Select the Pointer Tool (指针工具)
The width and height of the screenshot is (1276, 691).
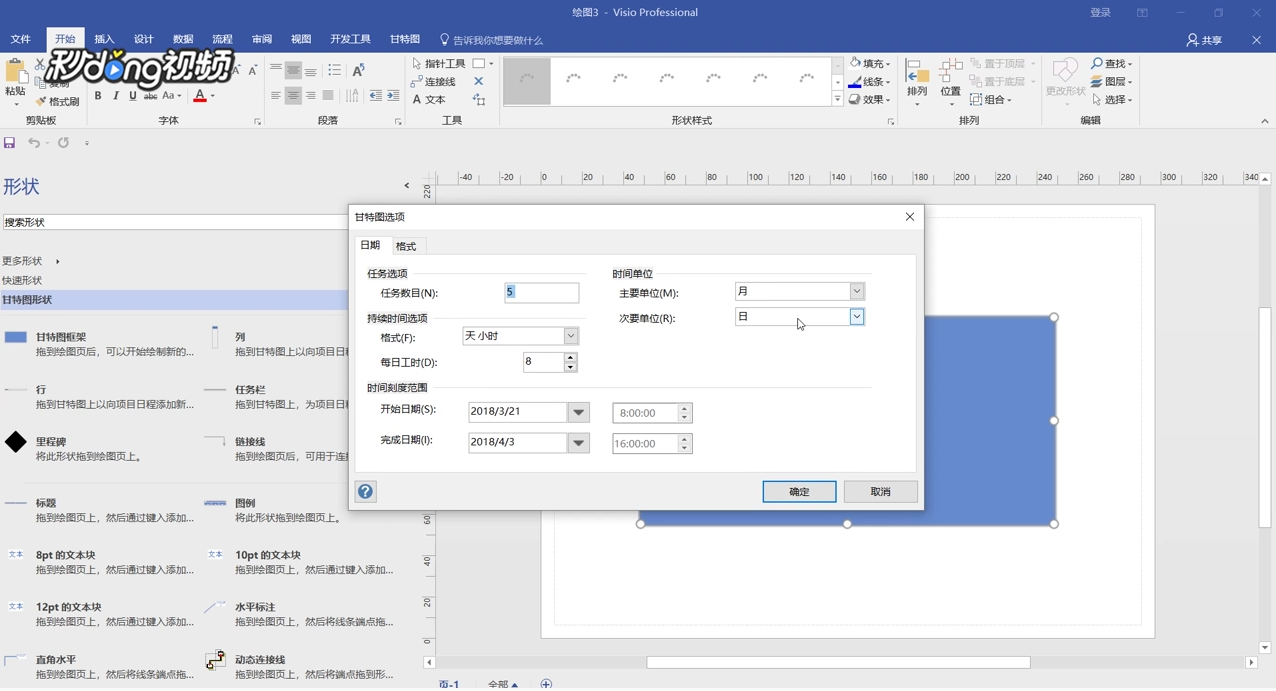click(438, 63)
